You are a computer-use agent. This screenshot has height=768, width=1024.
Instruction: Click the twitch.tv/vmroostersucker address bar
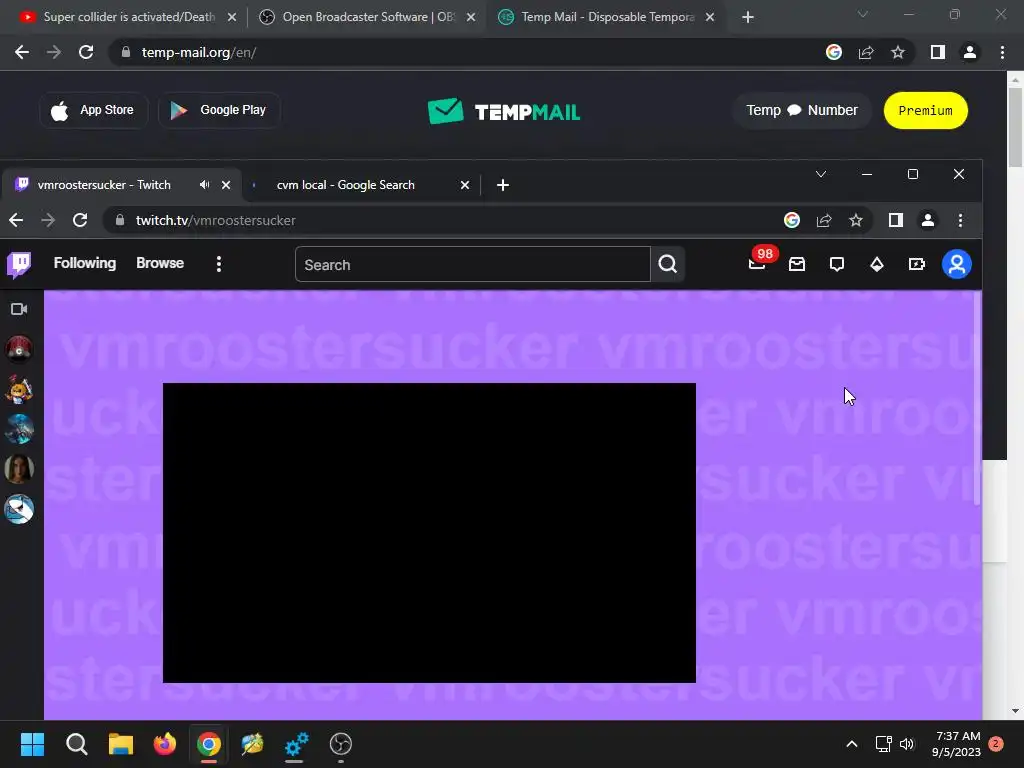pyautogui.click(x=444, y=221)
